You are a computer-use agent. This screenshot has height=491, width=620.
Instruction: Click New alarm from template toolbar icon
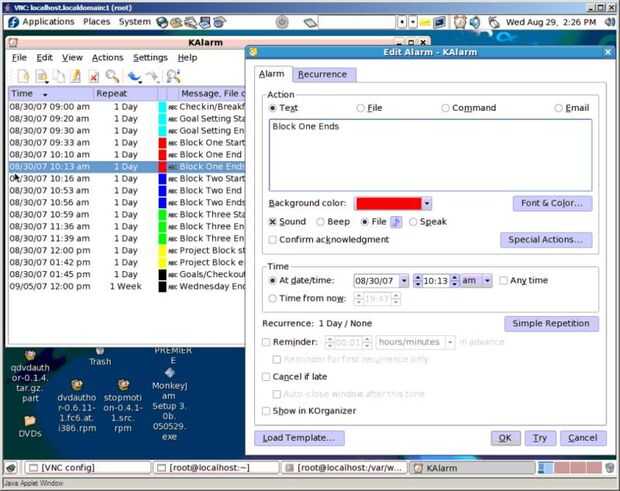coord(42,76)
